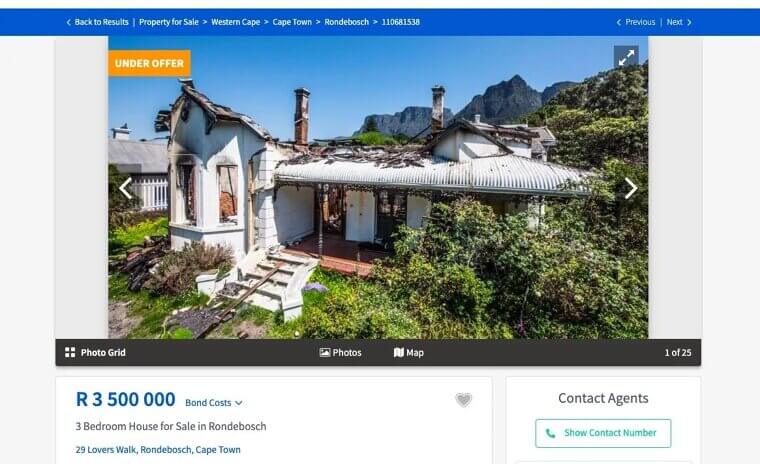This screenshot has height=464, width=760.
Task: Click Show Contact Number button
Action: coord(603,433)
